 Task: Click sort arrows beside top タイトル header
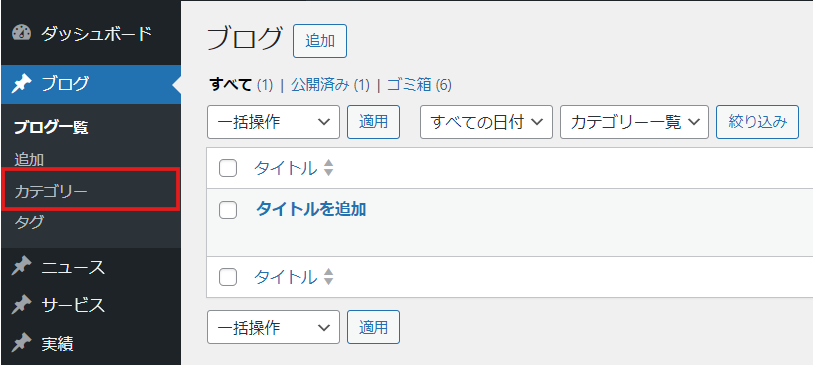pos(328,168)
